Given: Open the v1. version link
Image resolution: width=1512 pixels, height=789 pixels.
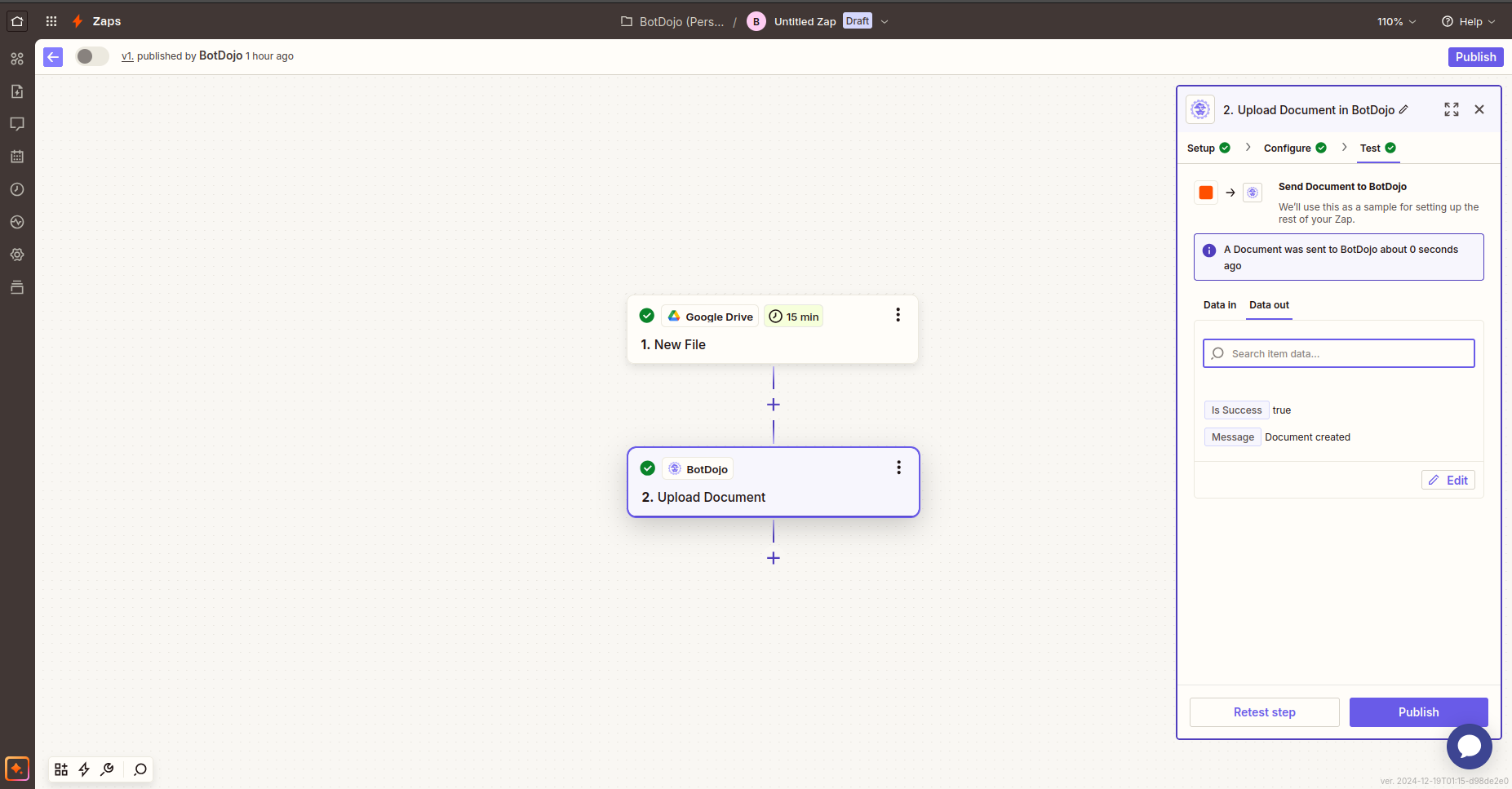Looking at the screenshot, I should pyautogui.click(x=127, y=56).
